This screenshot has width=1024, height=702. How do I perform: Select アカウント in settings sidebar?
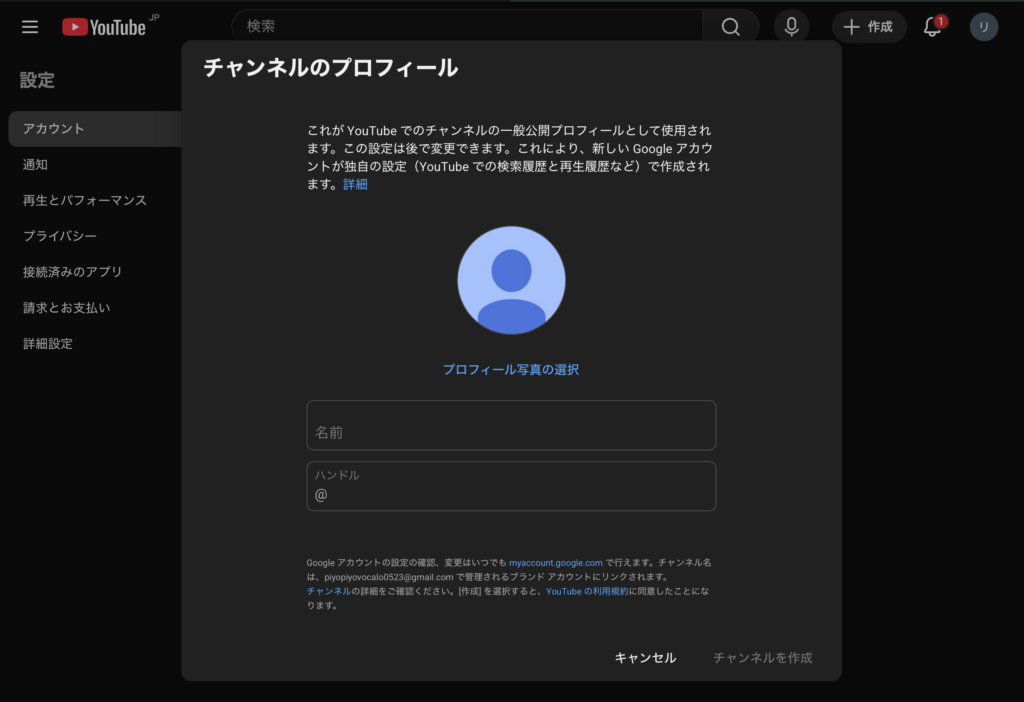(54, 129)
